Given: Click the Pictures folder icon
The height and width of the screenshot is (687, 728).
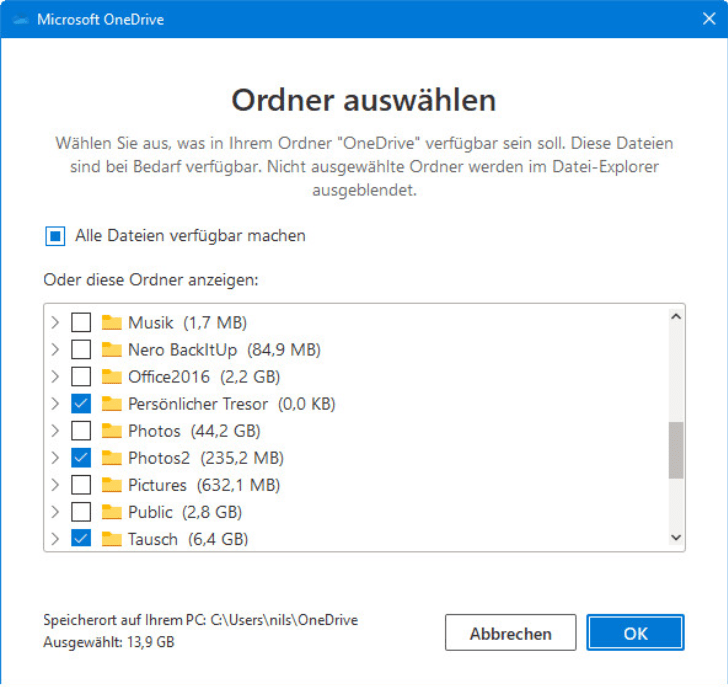Looking at the screenshot, I should click(111, 485).
